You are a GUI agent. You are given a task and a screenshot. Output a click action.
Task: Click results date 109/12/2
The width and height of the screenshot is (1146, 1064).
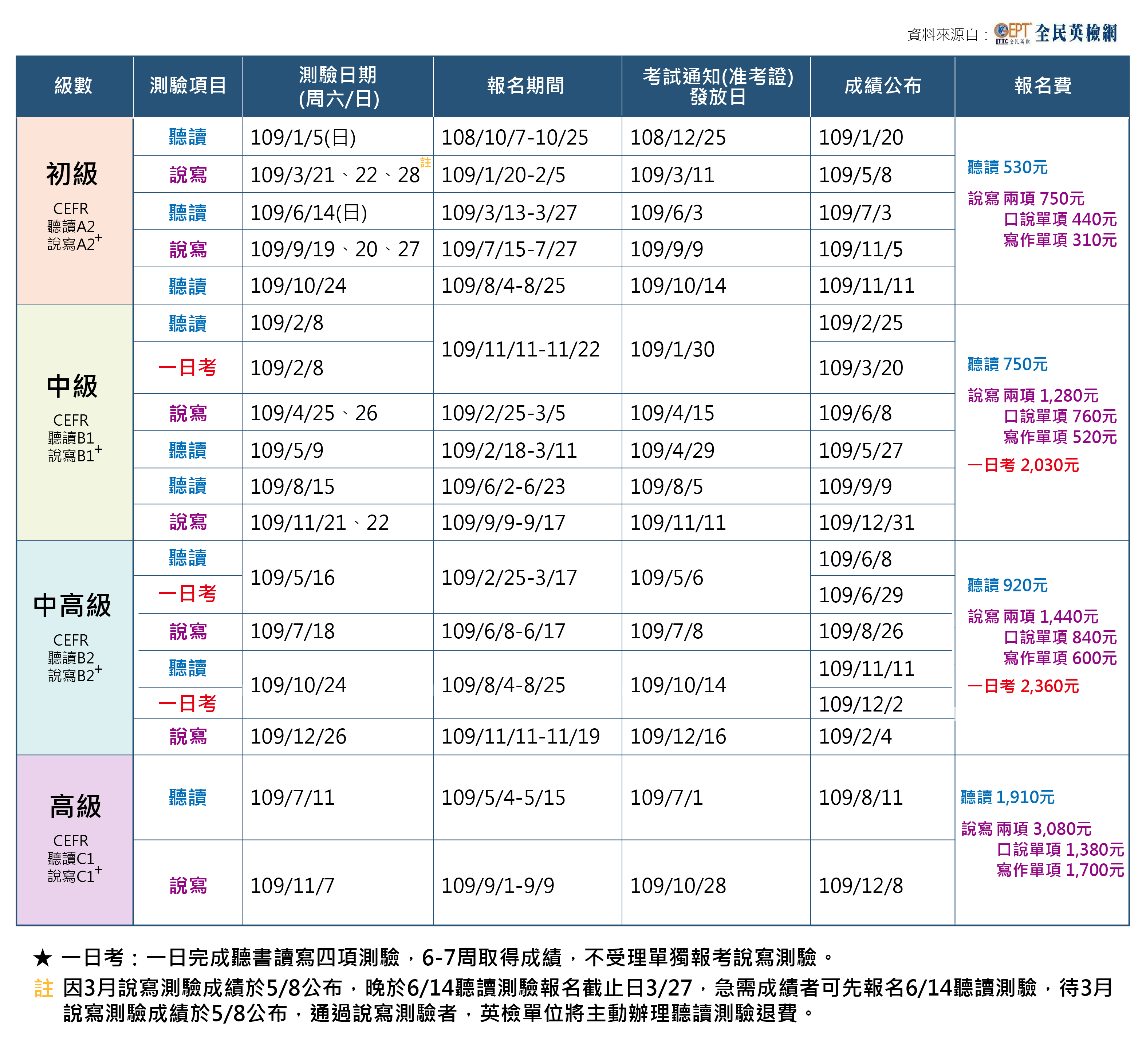861,705
